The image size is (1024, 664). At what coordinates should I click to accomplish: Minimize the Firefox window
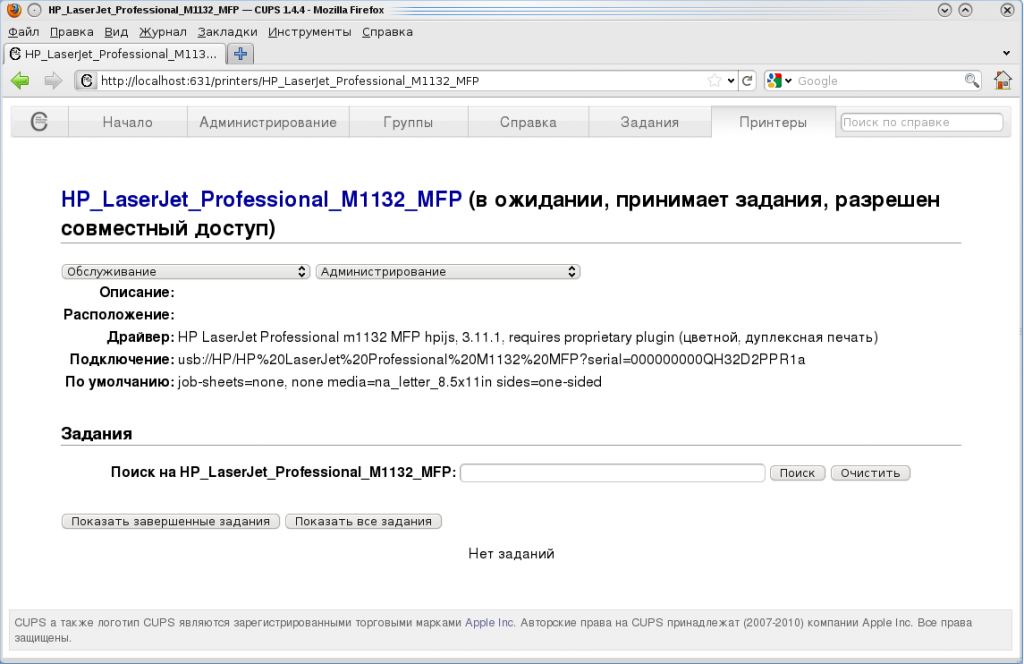coord(944,10)
